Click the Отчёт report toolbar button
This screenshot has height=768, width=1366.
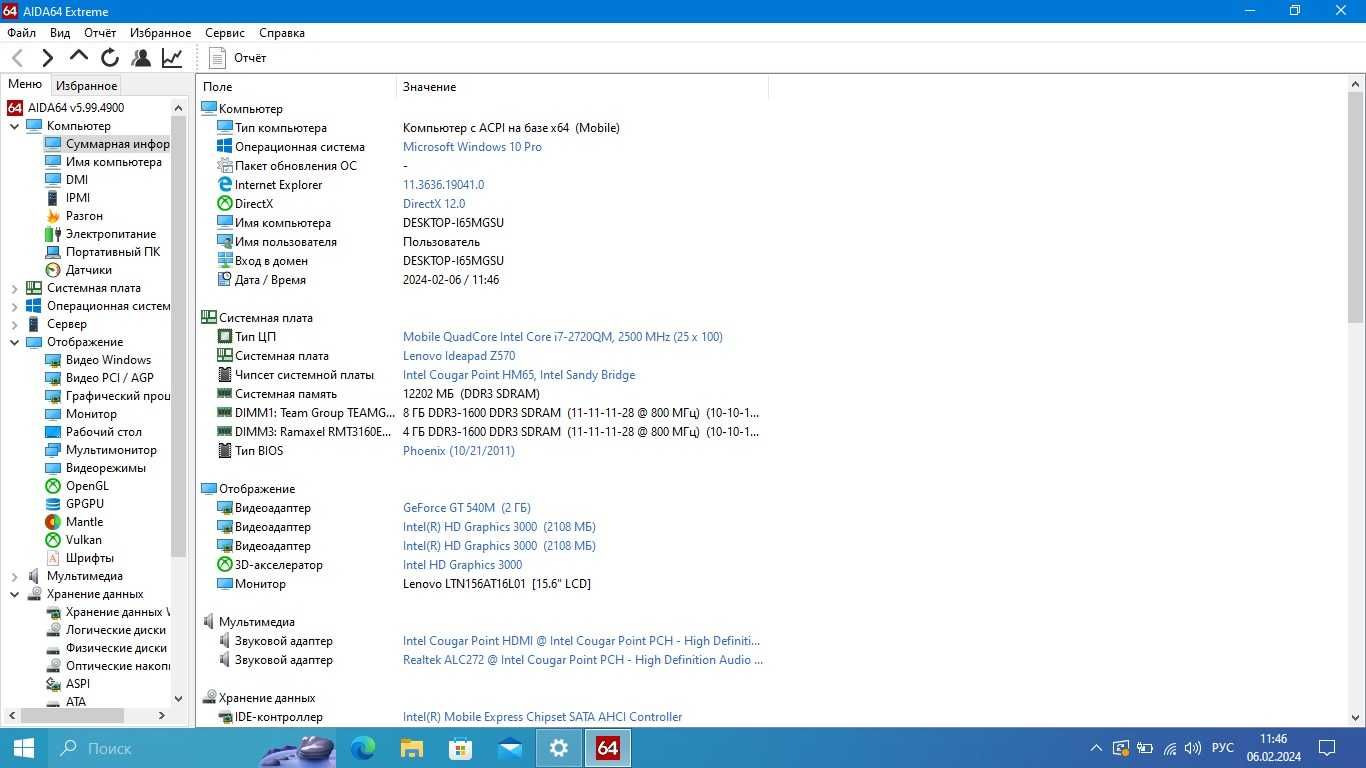[x=238, y=58]
